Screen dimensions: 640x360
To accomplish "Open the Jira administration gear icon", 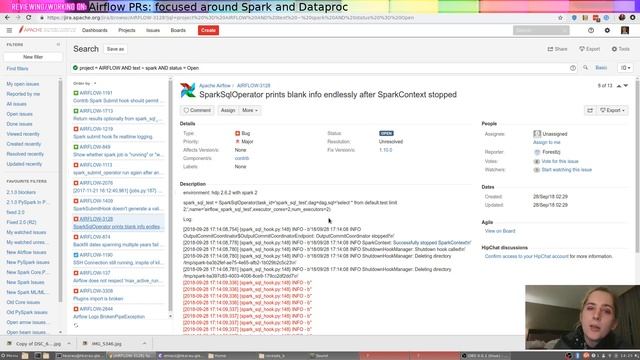I will [607, 30].
